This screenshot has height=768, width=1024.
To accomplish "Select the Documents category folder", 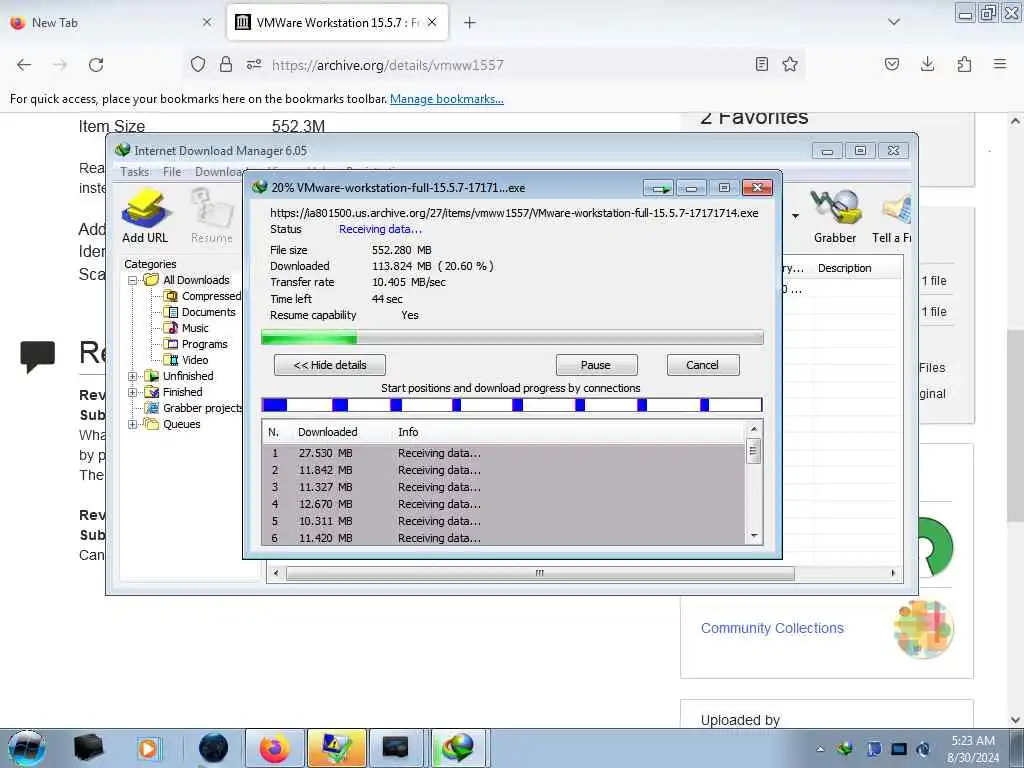I will 200,312.
